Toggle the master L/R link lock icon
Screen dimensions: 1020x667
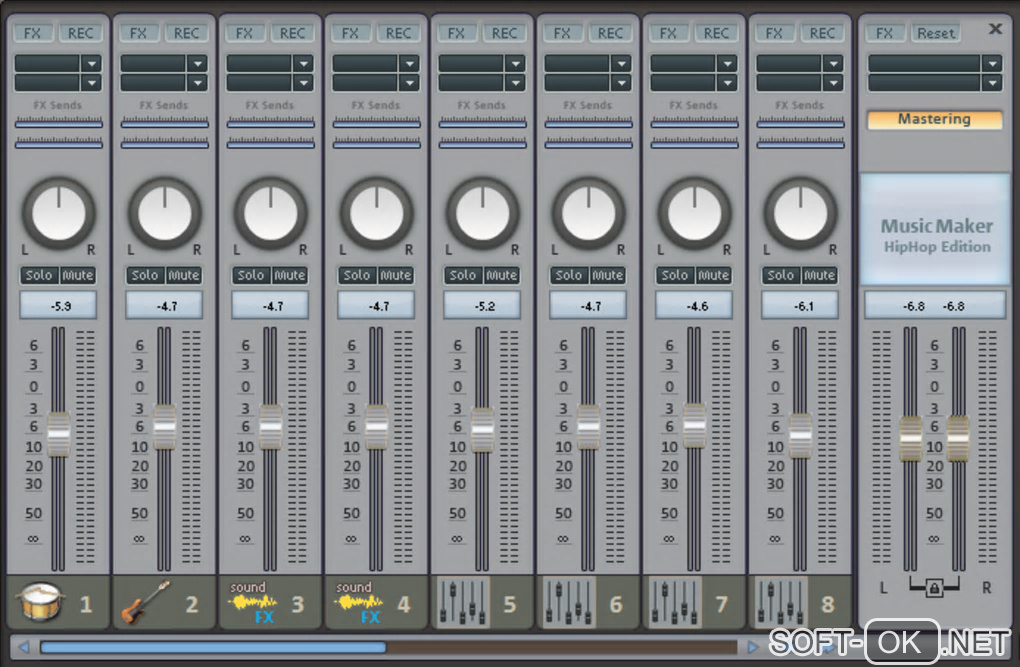pos(934,588)
